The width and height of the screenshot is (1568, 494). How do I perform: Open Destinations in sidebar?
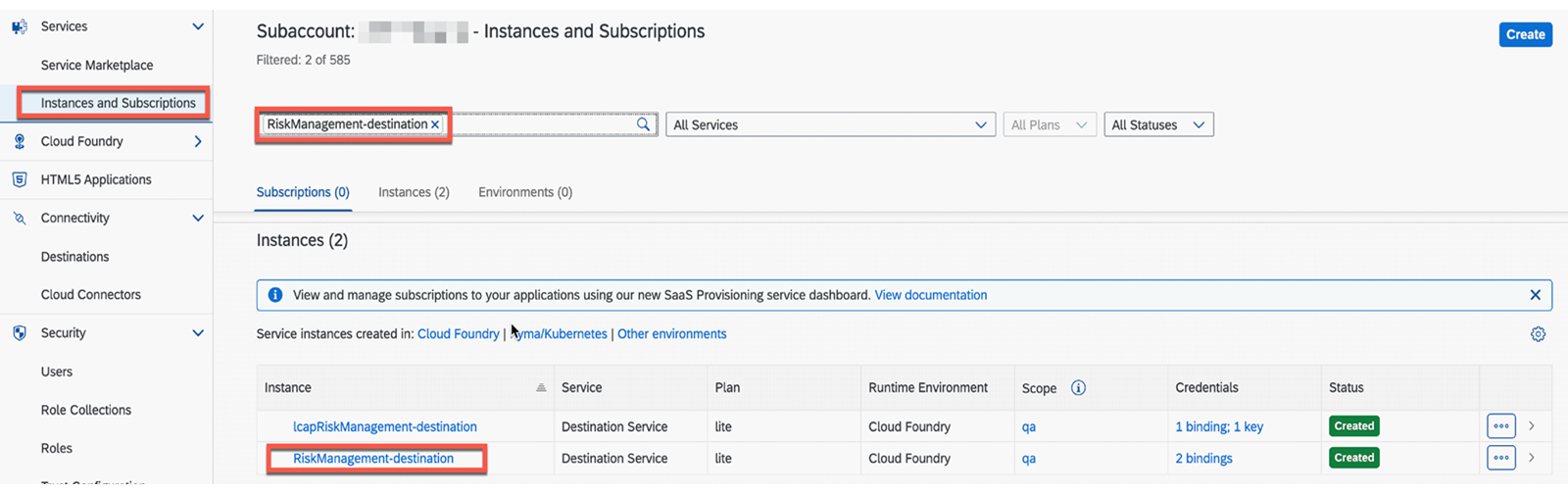coord(74,257)
